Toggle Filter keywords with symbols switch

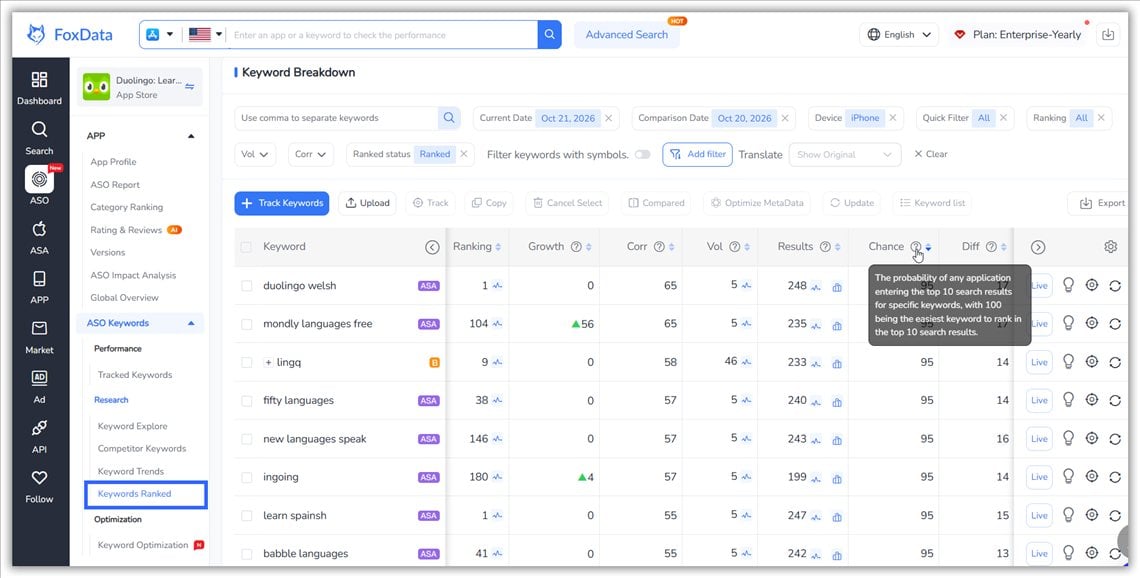[642, 154]
